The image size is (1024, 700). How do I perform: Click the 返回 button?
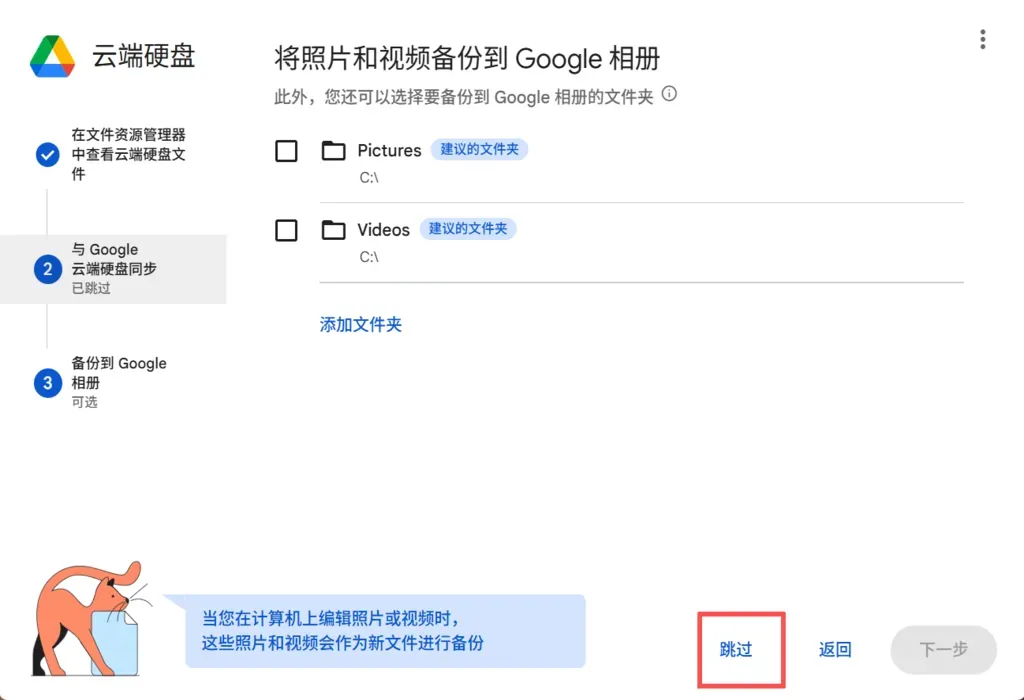835,650
